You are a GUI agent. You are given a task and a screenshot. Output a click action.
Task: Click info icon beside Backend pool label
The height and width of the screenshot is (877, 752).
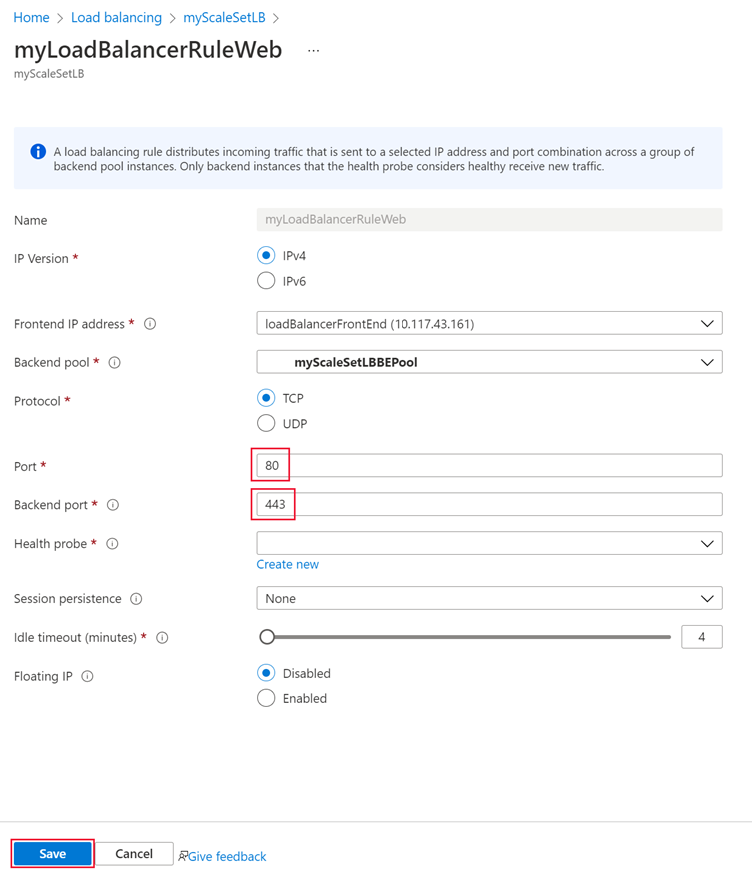(x=114, y=363)
